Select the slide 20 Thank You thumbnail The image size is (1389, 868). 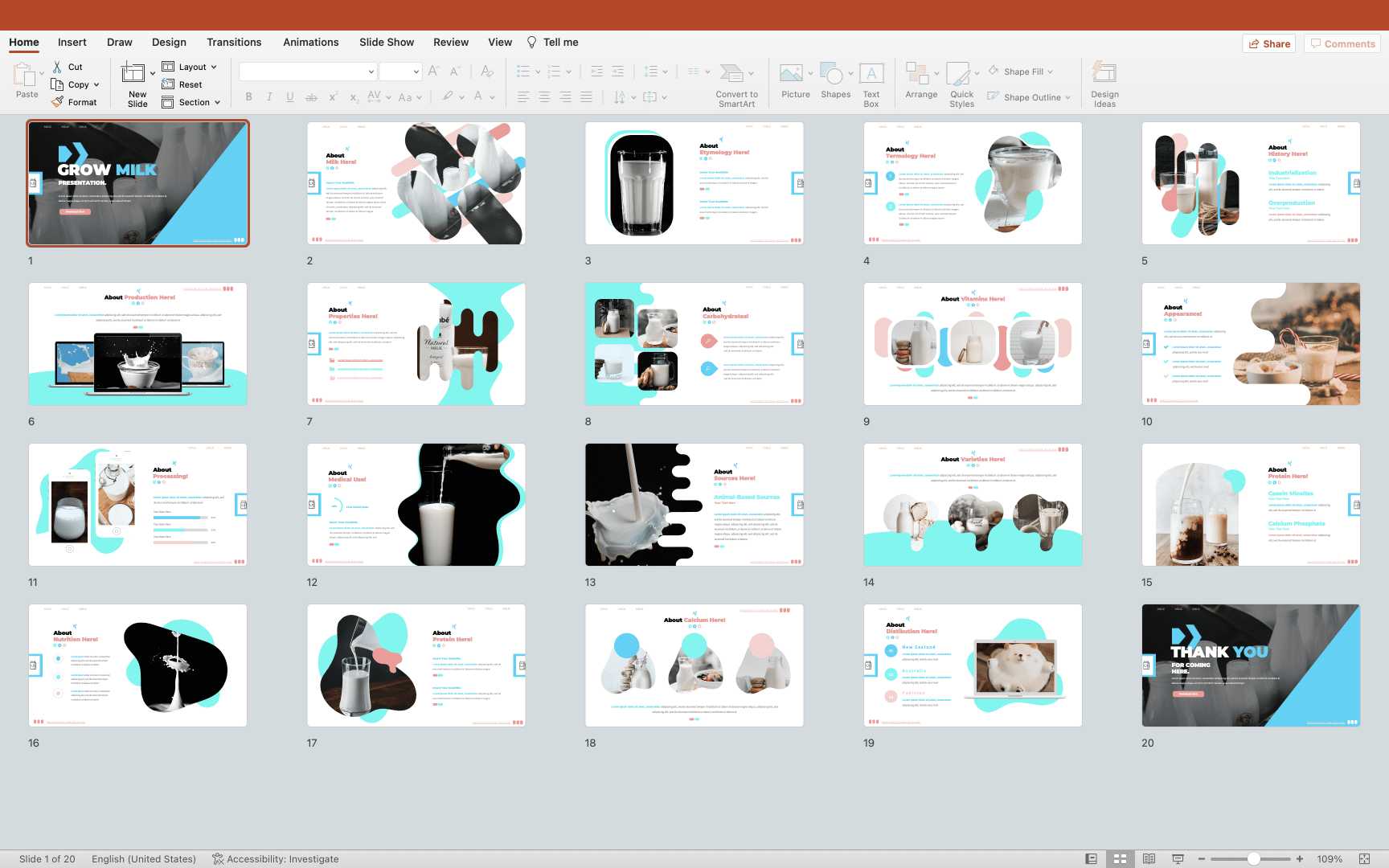tap(1251, 665)
